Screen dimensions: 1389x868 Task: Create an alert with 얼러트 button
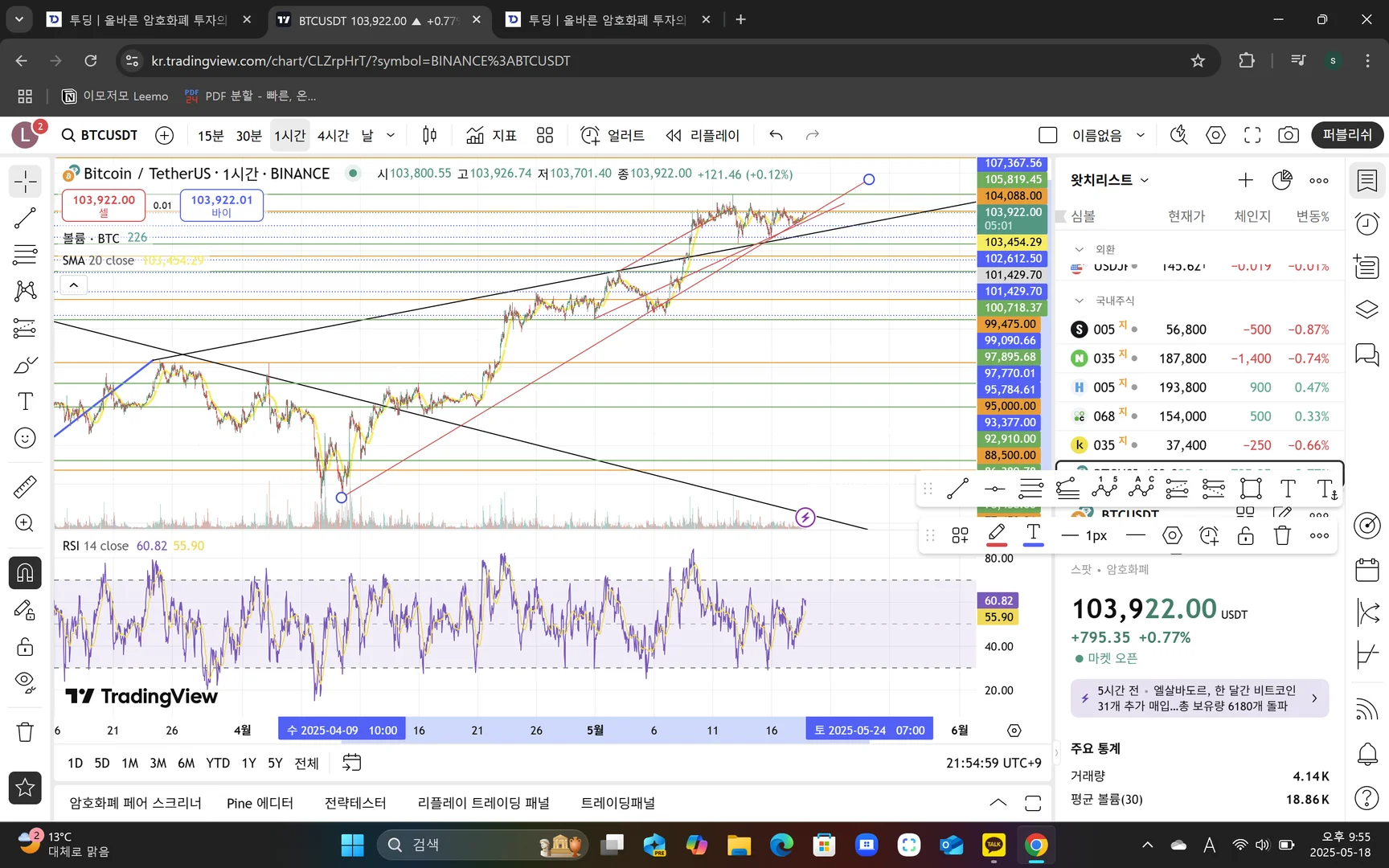(x=613, y=135)
